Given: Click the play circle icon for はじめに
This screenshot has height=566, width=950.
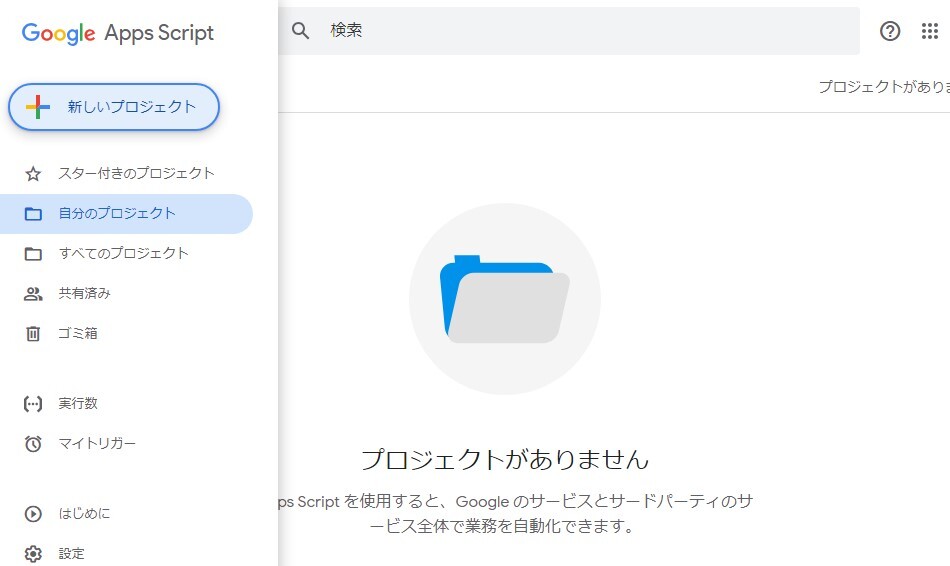Looking at the screenshot, I should 33,514.
